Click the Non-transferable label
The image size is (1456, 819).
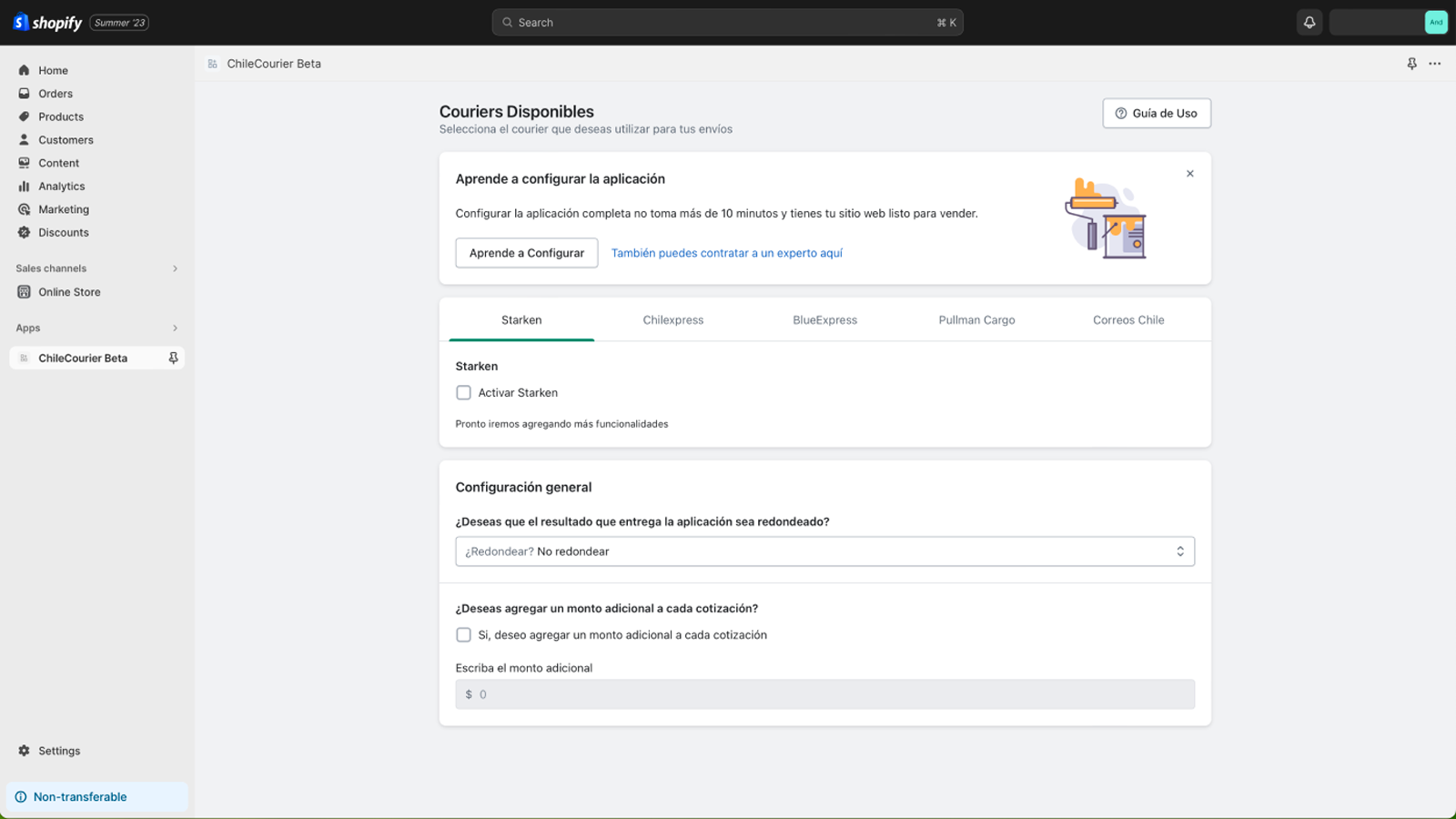(80, 797)
